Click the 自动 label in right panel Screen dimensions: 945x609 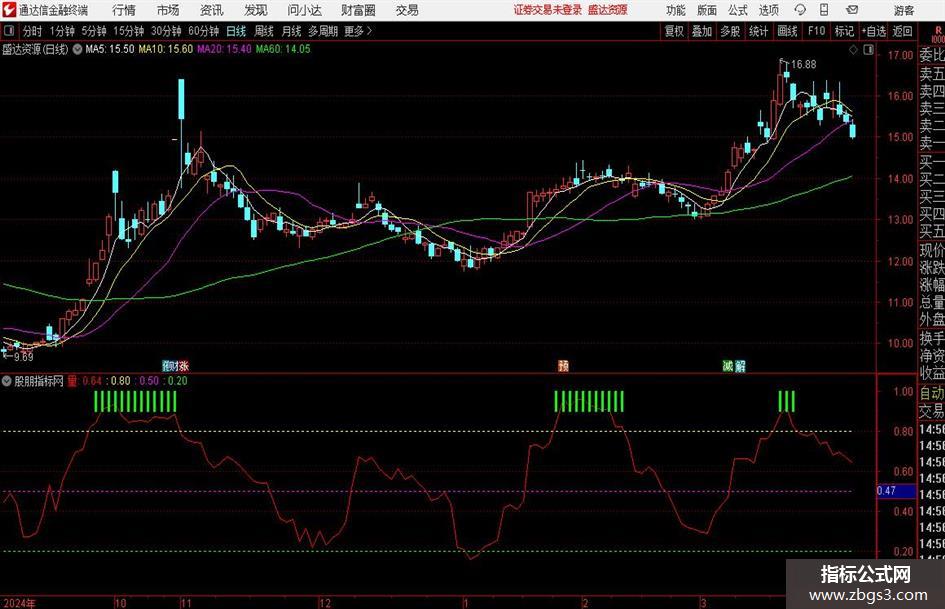(932, 393)
